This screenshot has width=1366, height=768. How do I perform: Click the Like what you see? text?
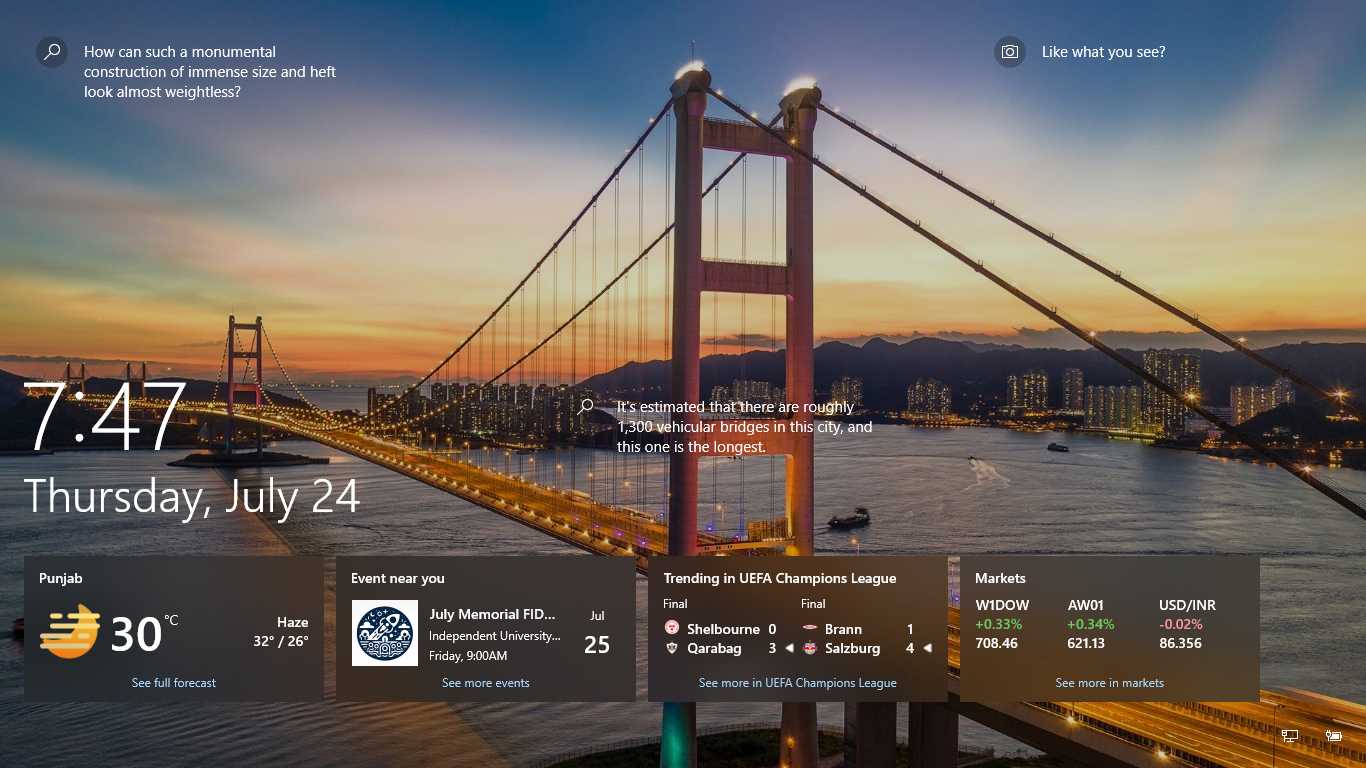(1104, 52)
